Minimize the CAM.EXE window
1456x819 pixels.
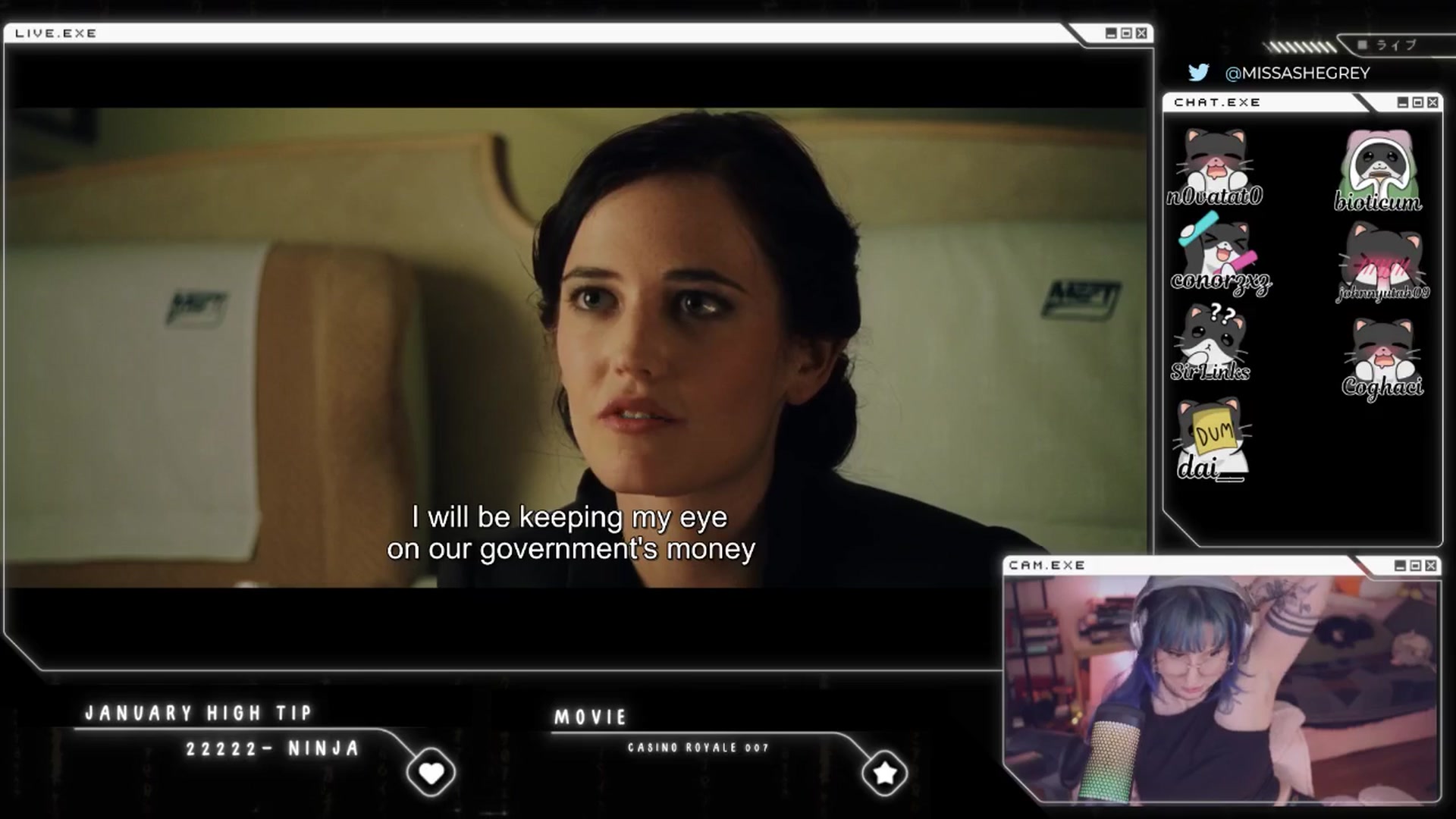pos(1400,566)
